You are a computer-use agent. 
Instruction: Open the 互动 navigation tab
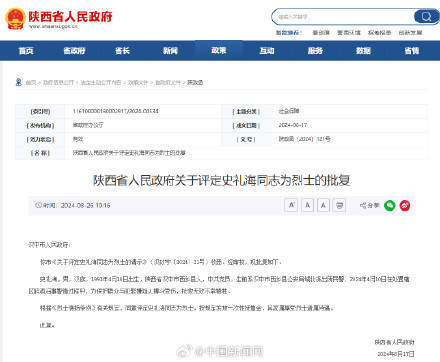point(267,51)
